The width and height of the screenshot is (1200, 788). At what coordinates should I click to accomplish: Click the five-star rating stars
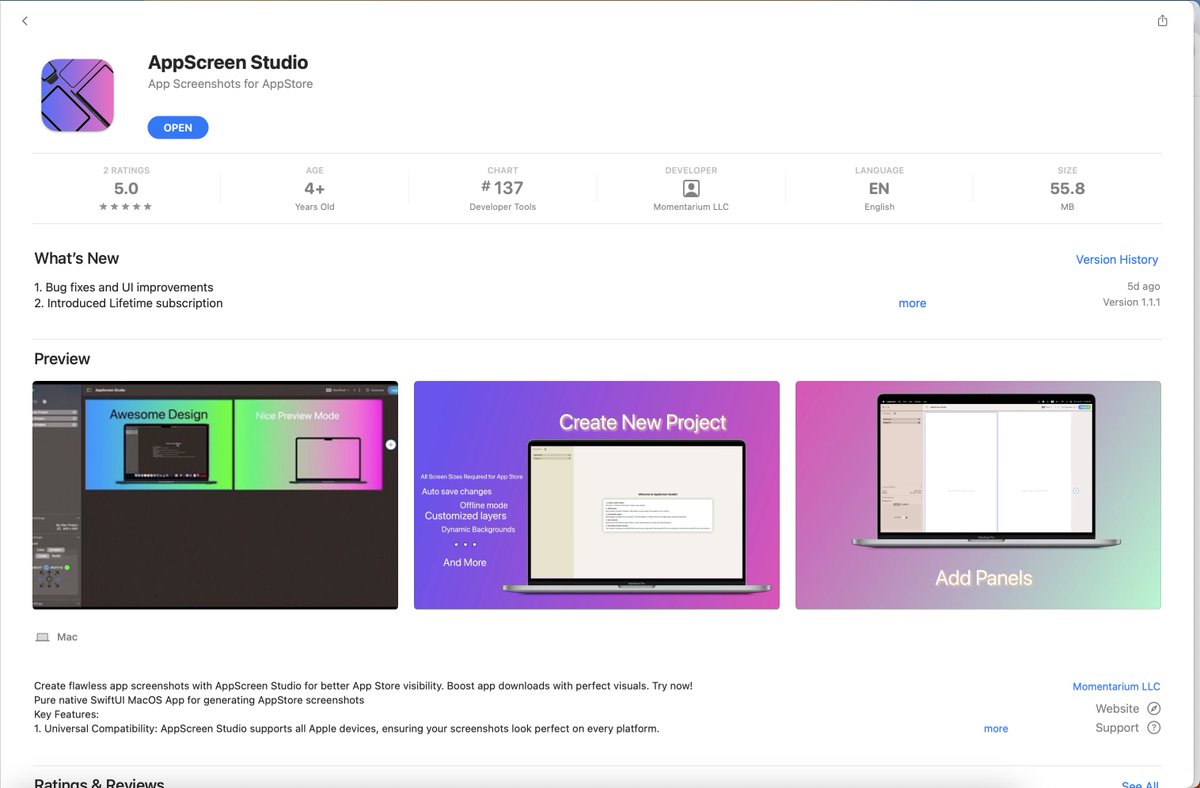pos(126,207)
